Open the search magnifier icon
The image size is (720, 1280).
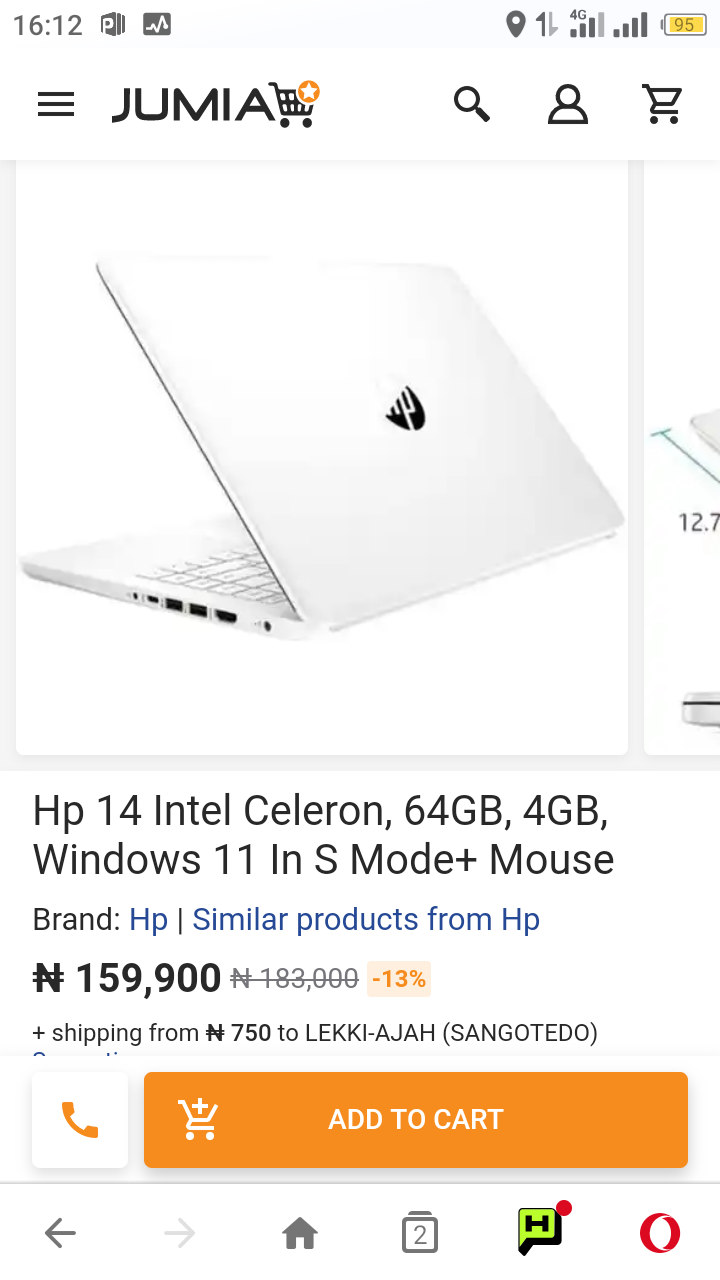click(x=471, y=104)
